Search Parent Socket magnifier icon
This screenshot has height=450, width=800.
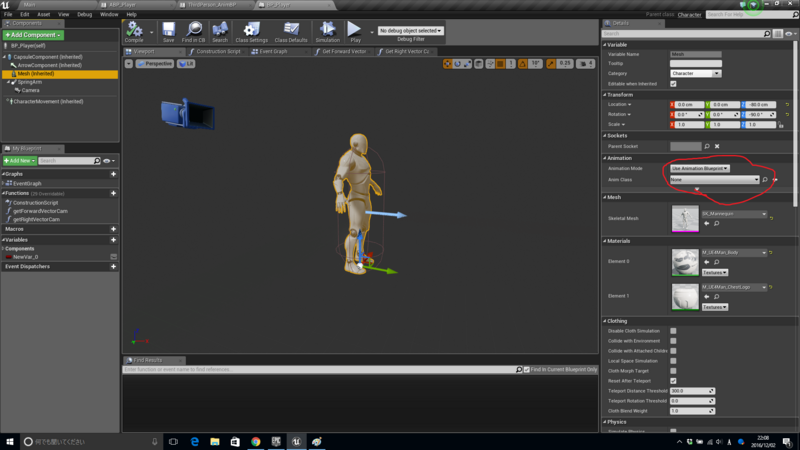click(x=707, y=146)
